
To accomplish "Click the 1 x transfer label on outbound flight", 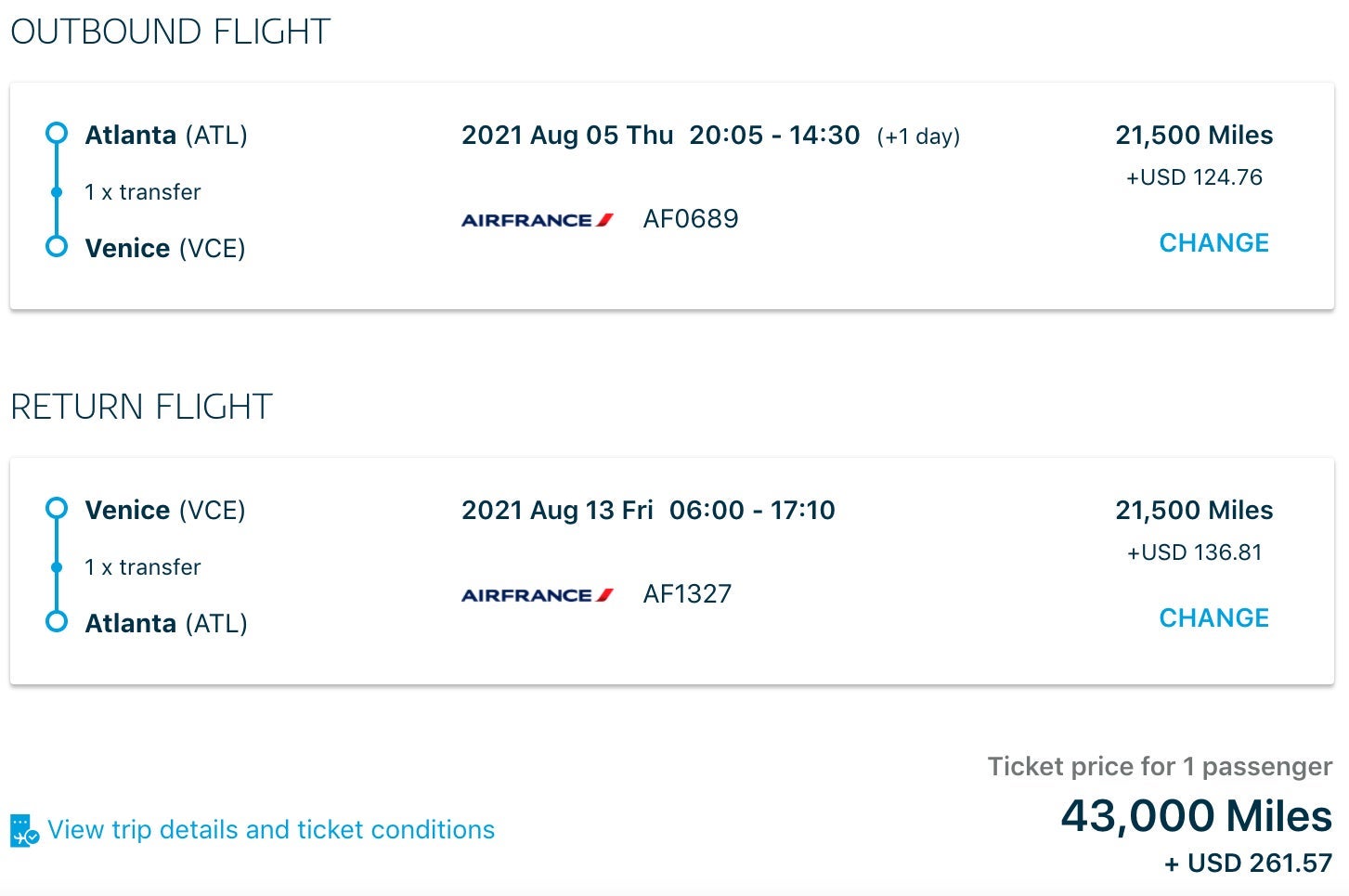I will [142, 191].
